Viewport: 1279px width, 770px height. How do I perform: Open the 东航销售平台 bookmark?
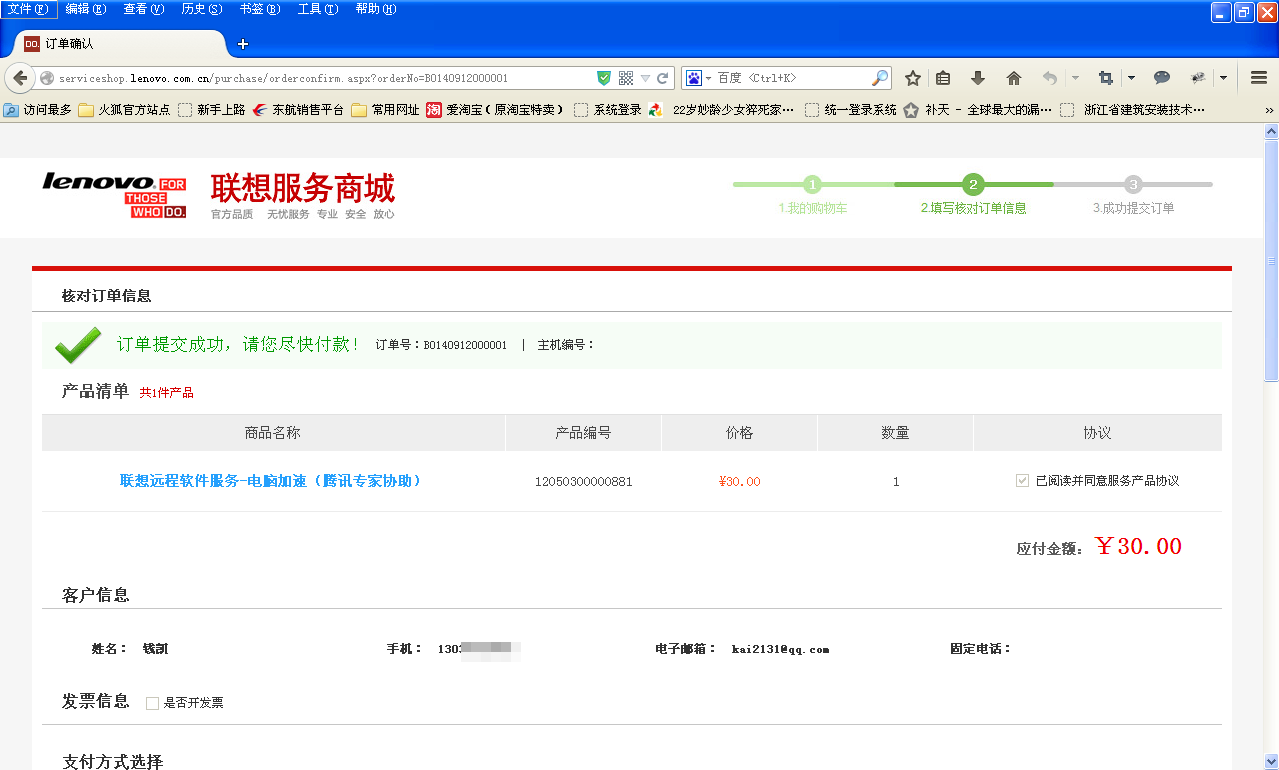click(298, 110)
